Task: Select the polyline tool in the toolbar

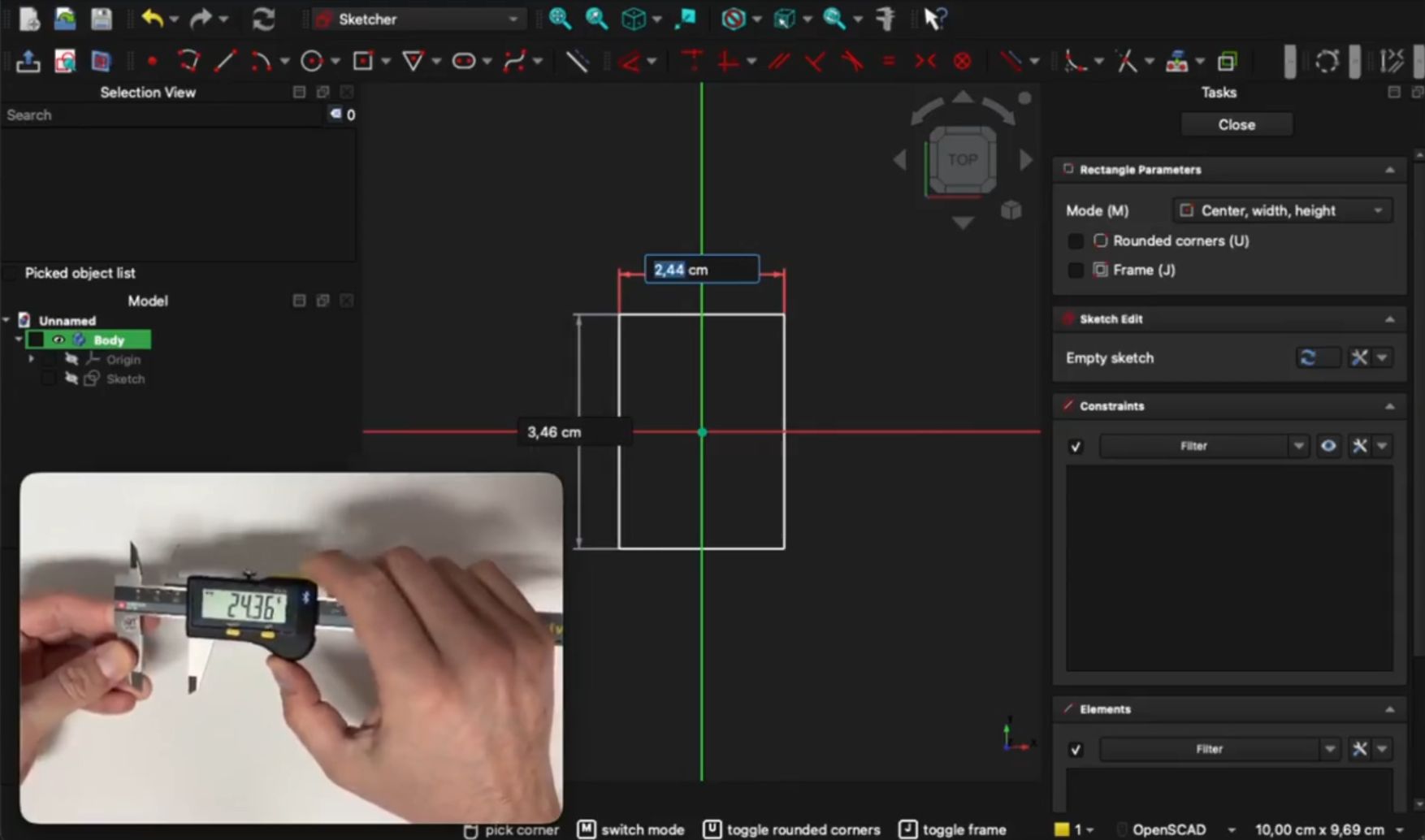Action: tap(188, 61)
